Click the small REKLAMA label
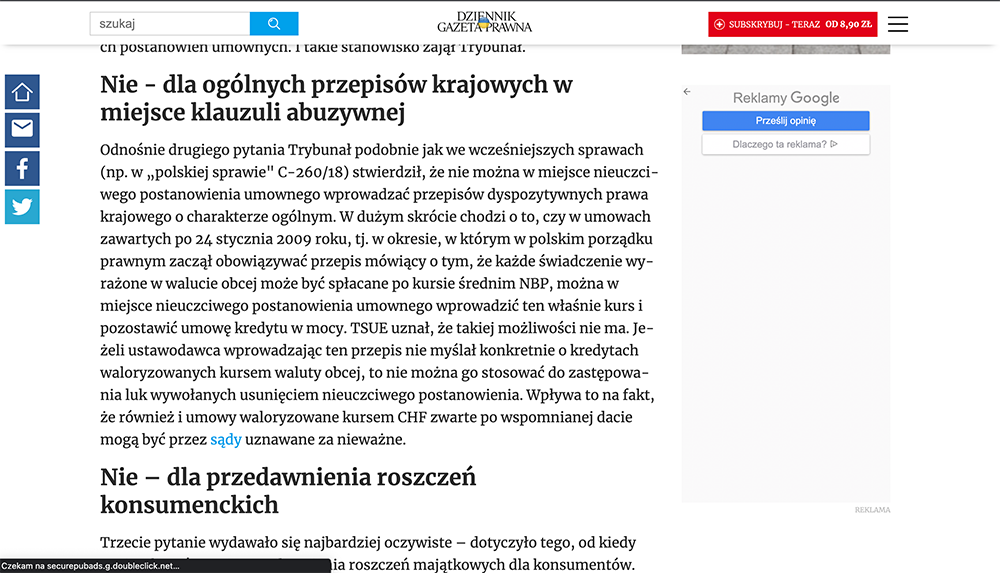Screen dimensions: 1000x573 click(871, 510)
